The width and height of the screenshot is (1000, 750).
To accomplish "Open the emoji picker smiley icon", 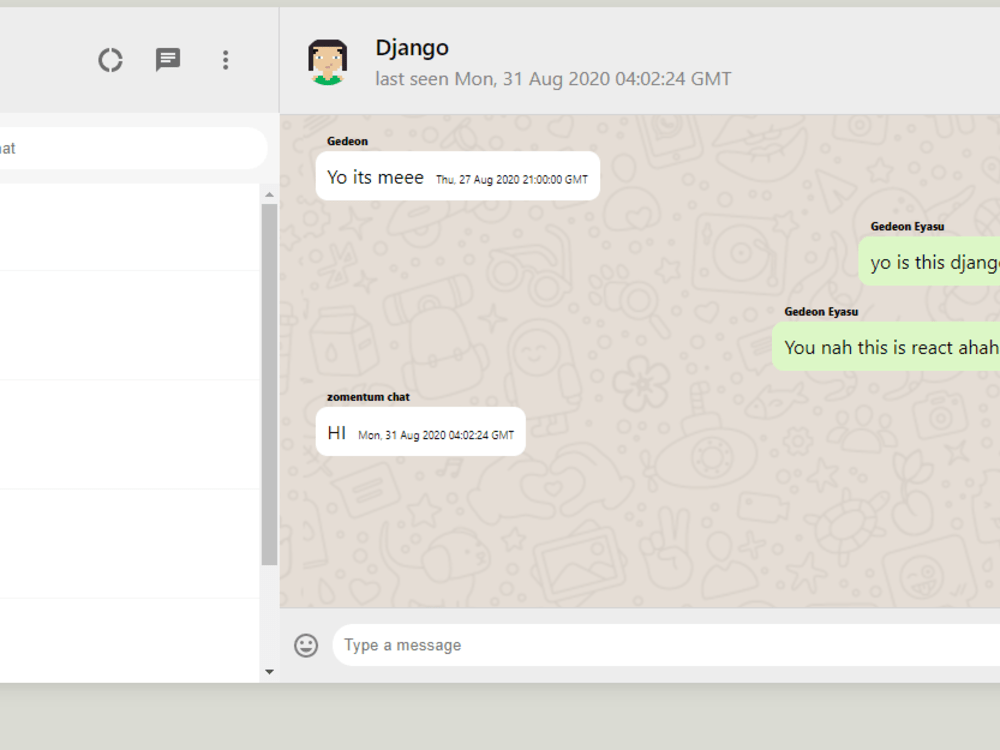I will click(x=306, y=645).
